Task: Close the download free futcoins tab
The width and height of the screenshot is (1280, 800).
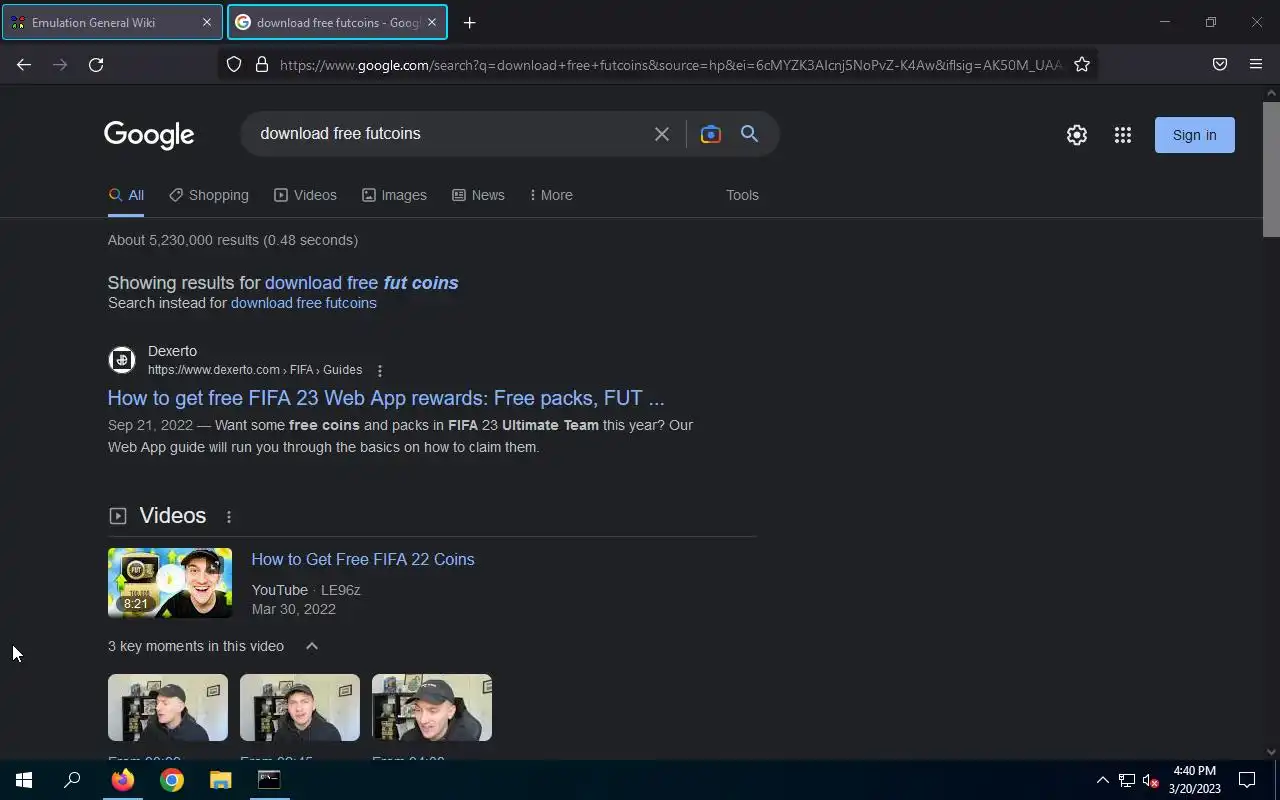Action: [x=432, y=22]
